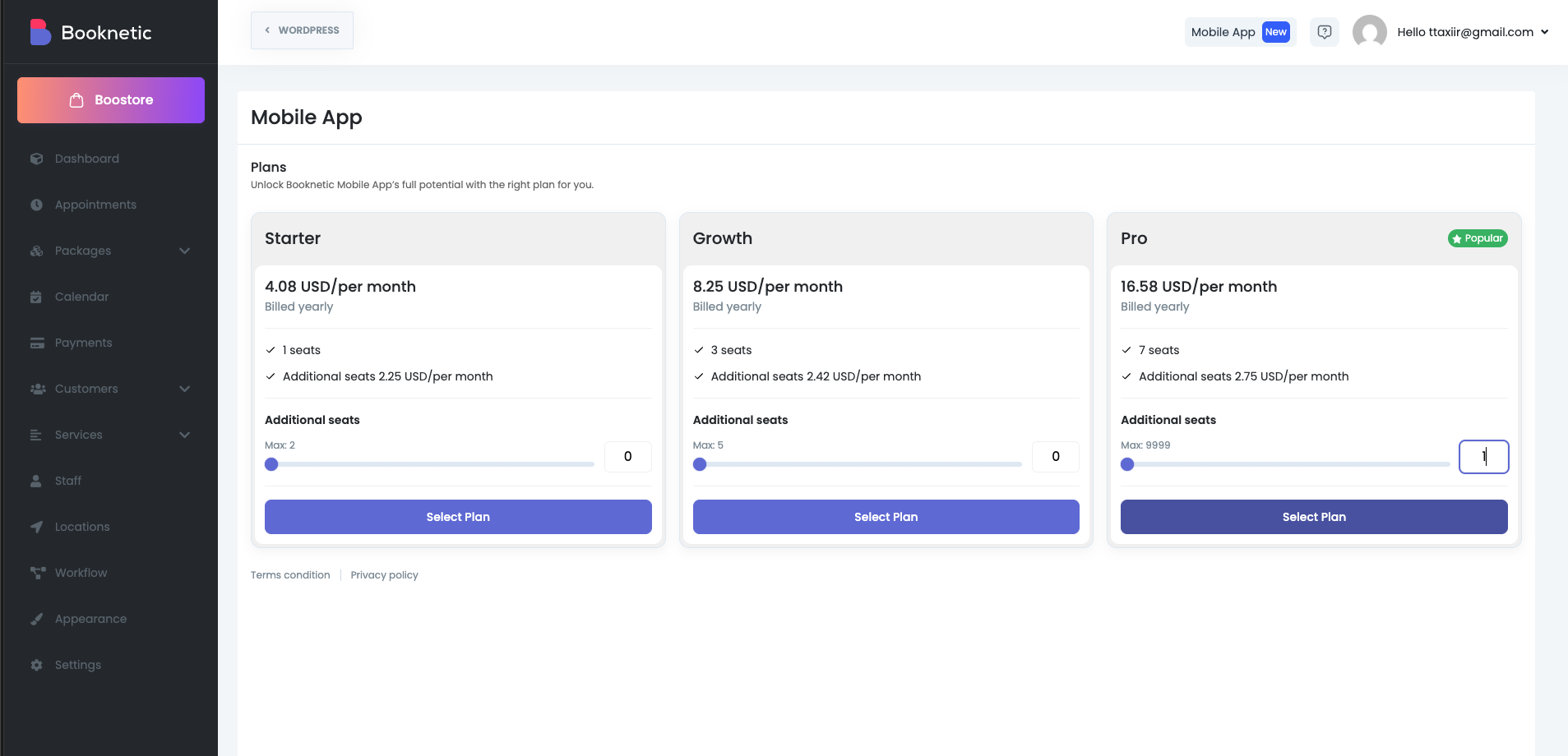The height and width of the screenshot is (756, 1568).
Task: Go back to WordPress
Action: (302, 30)
